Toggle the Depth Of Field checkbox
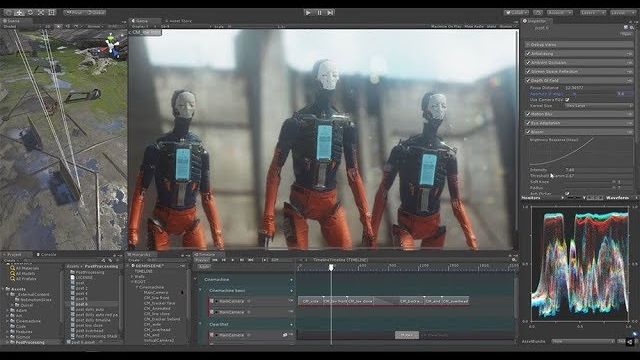Viewport: 640px width, 360px height. [x=528, y=80]
